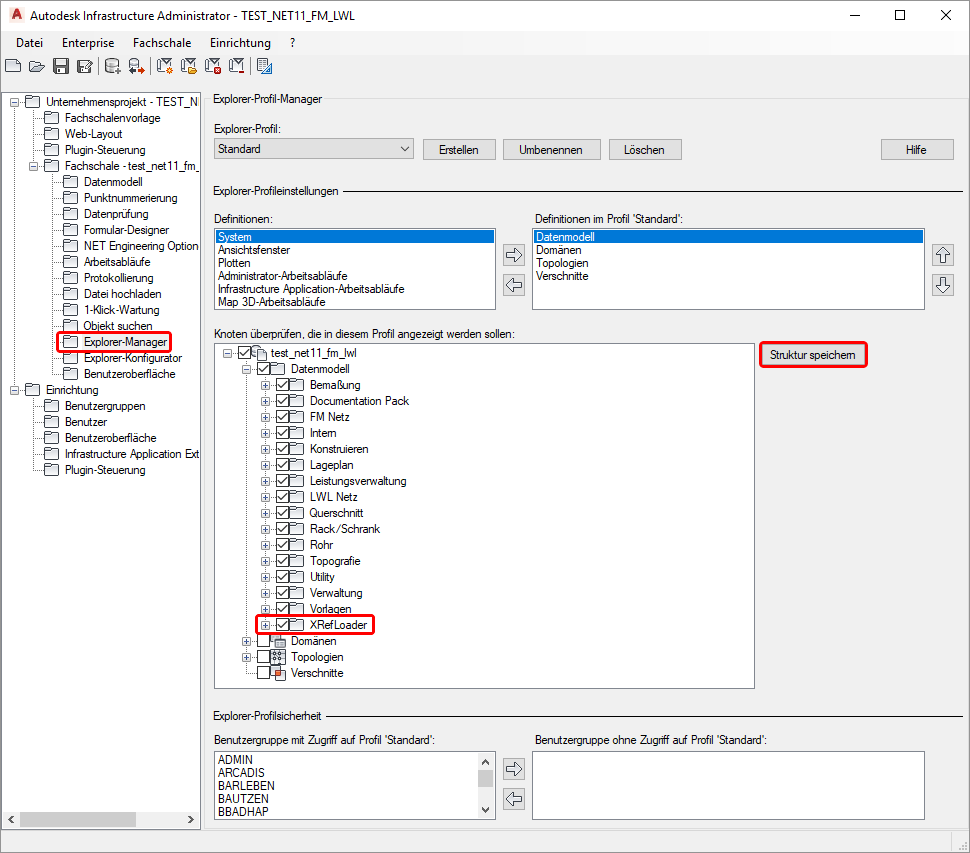Uncheck the Documentation Pack checkbox
Image resolution: width=970 pixels, height=853 pixels.
[283, 401]
